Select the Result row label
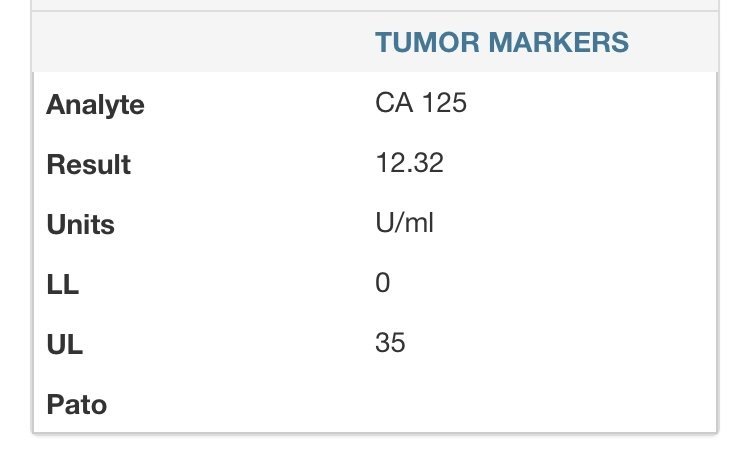 tap(88, 164)
